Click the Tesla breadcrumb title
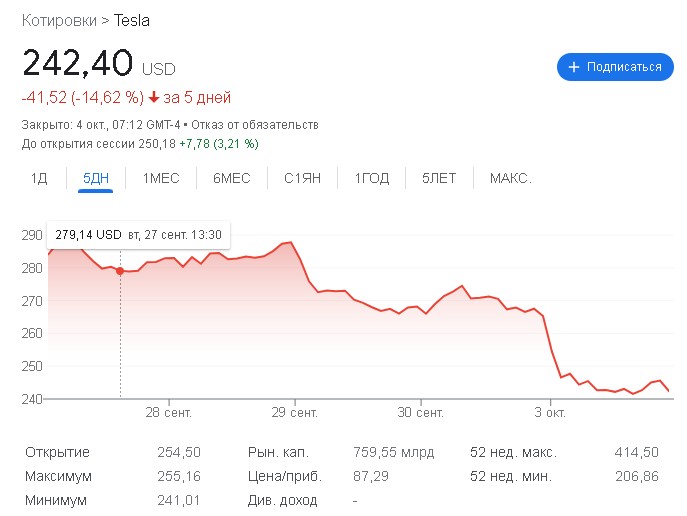This screenshot has height=516, width=687. (132, 20)
